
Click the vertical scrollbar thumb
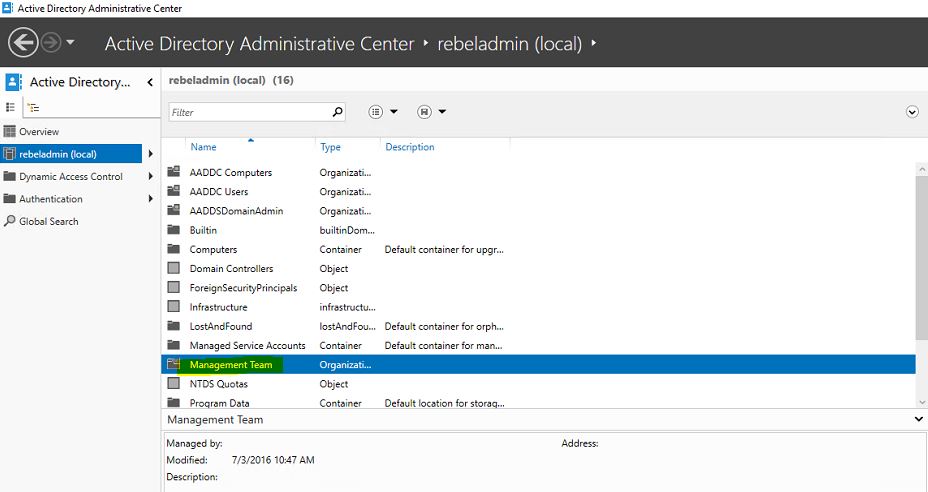click(x=921, y=256)
